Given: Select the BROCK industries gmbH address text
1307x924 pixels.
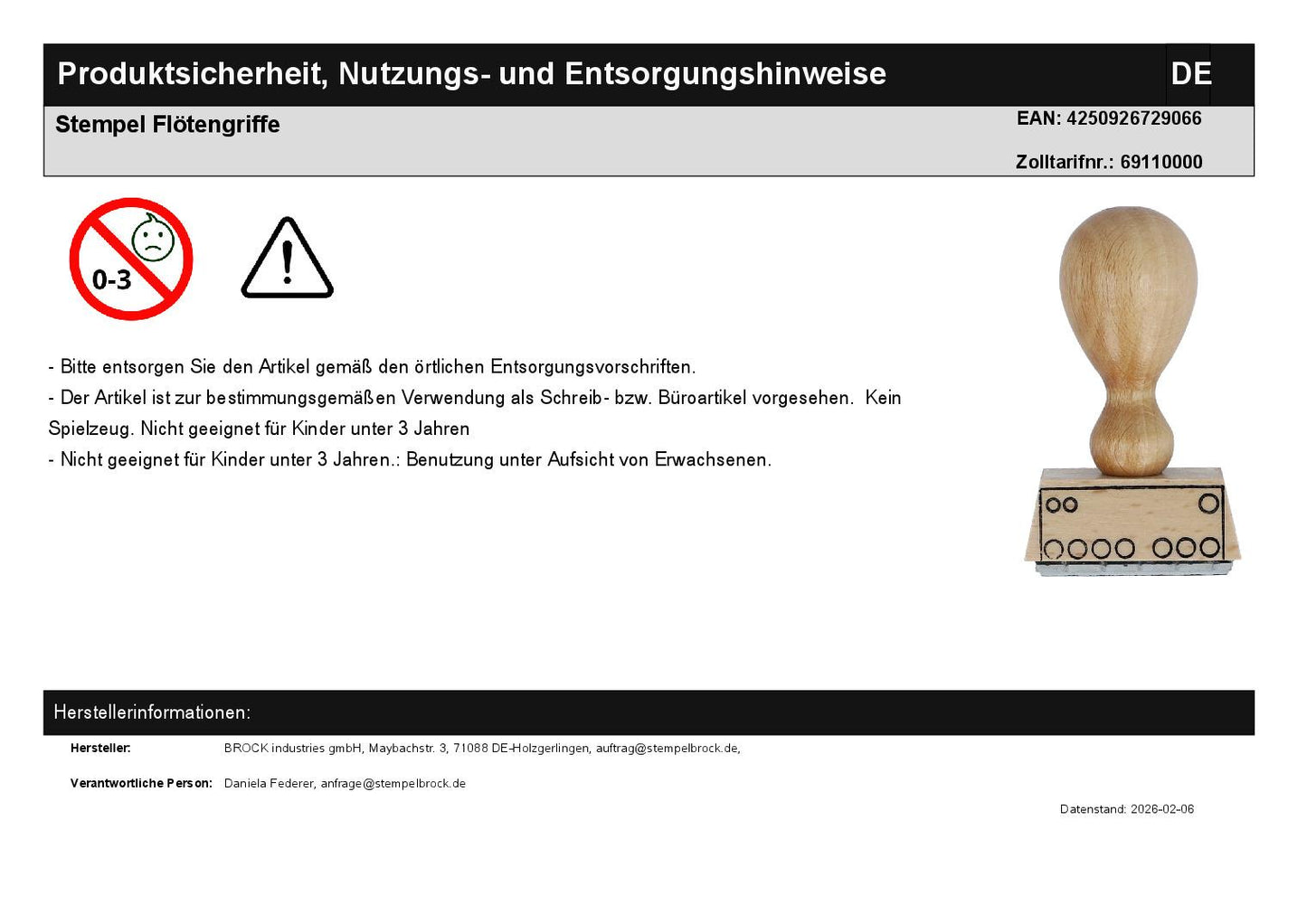Looking at the screenshot, I should [407, 749].
